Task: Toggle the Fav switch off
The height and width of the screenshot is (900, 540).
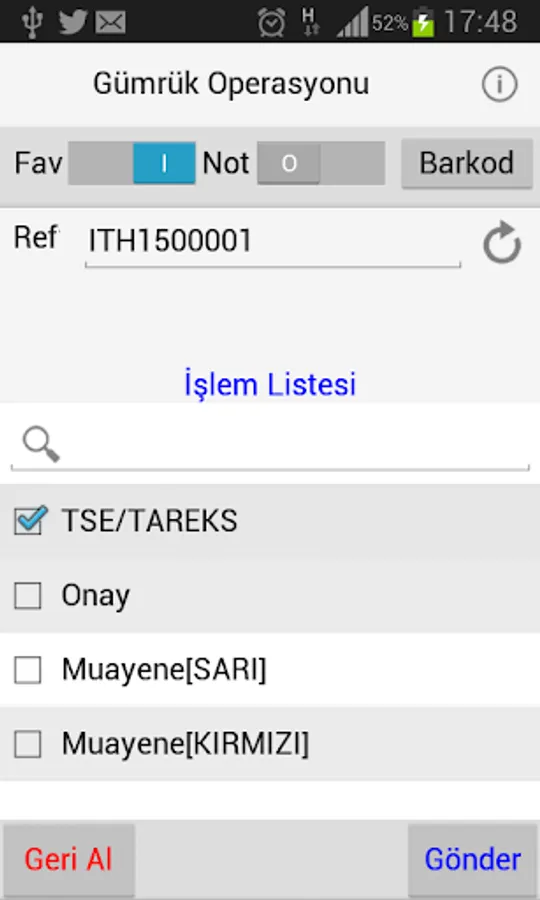Action: tap(132, 164)
